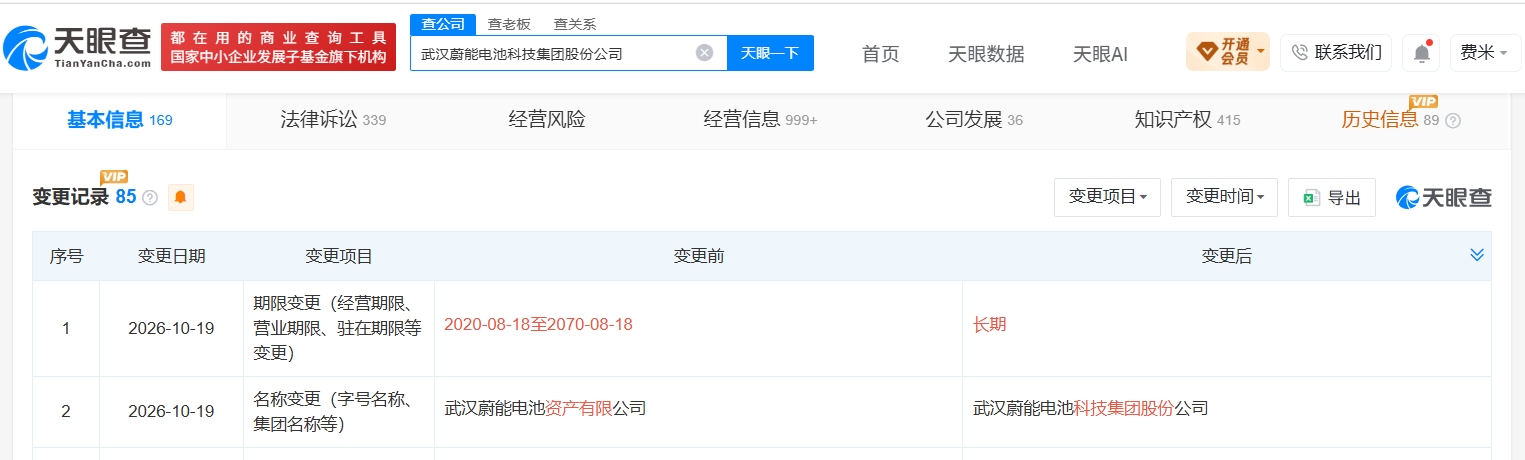Open the 基本信息 tab
1525x460 pixels.
tap(120, 120)
